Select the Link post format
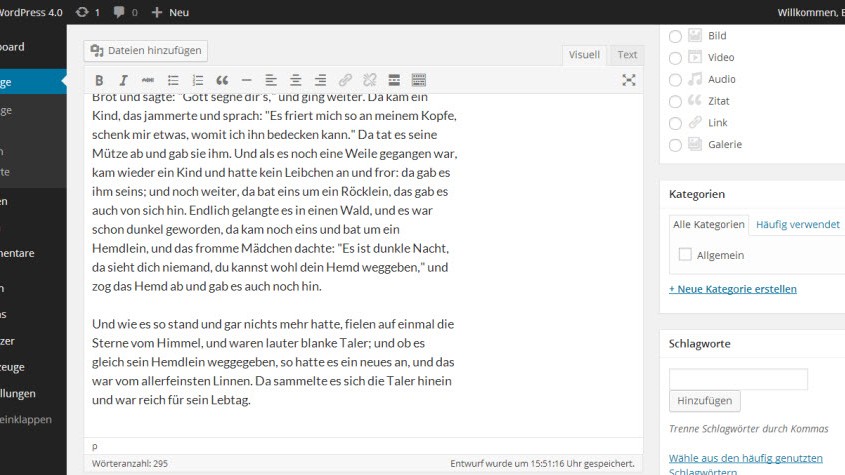The image size is (845, 475). point(675,123)
